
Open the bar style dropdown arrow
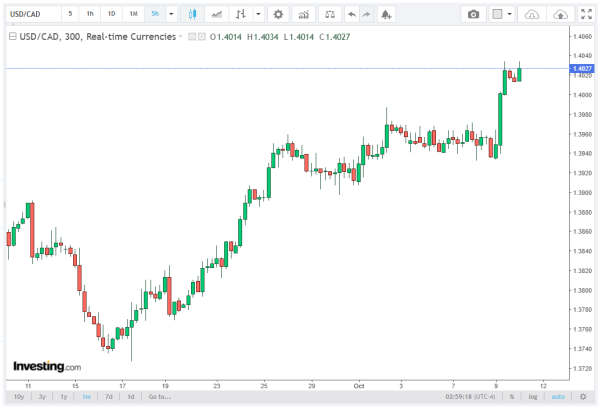tap(259, 15)
